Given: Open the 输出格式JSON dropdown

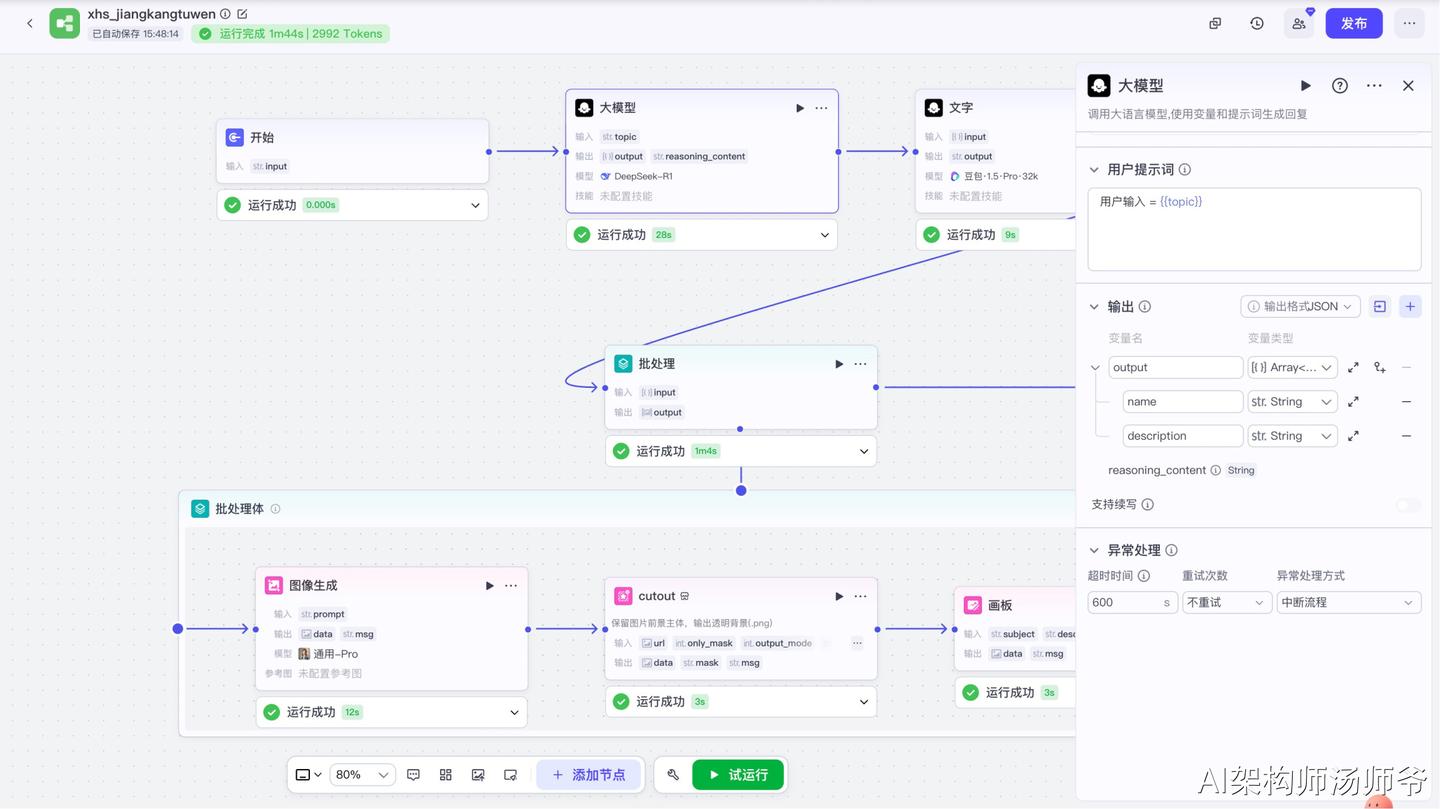Looking at the screenshot, I should [x=1300, y=307].
